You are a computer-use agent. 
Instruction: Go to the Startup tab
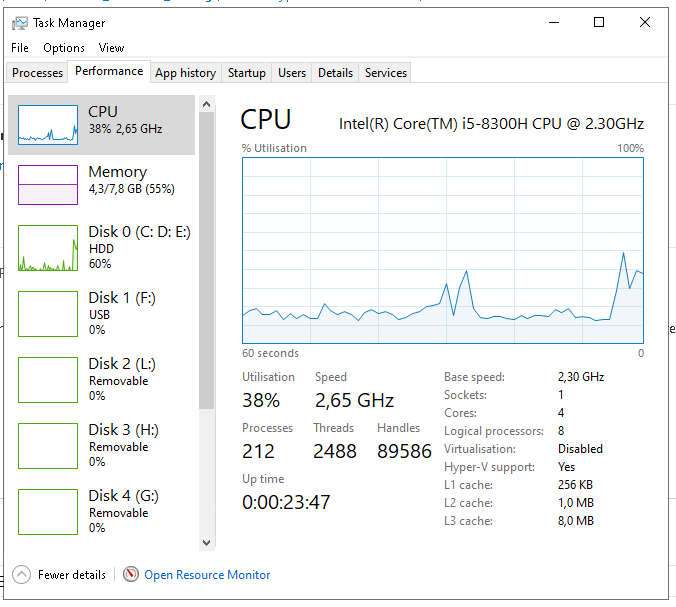[247, 73]
